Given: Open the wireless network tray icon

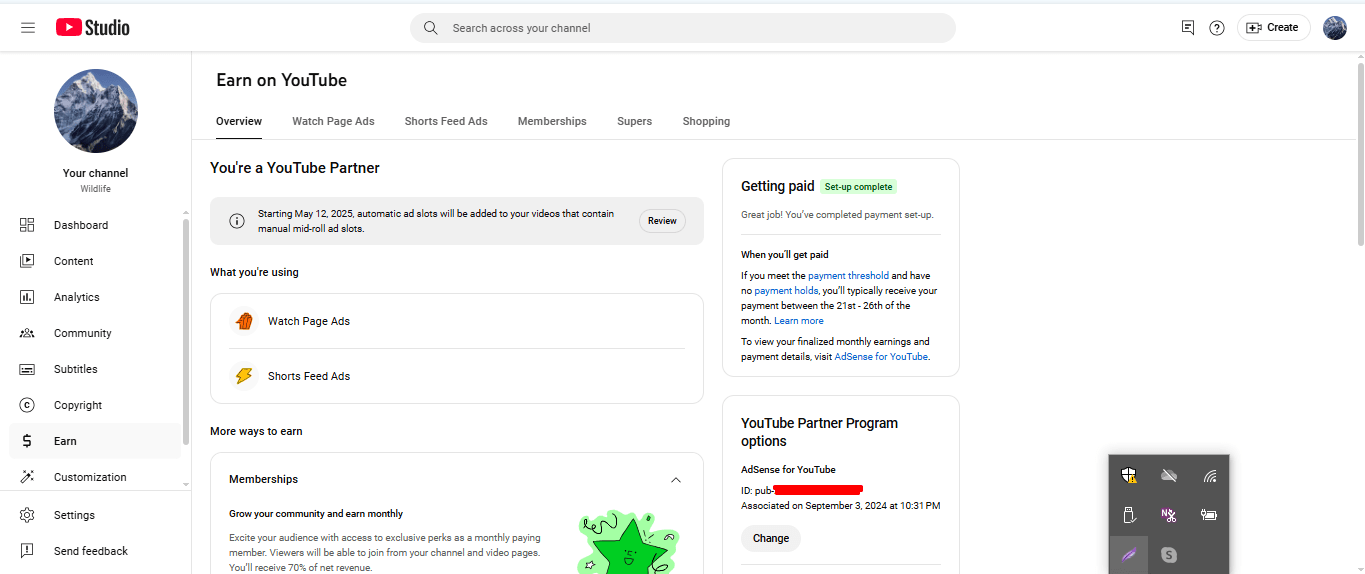Looking at the screenshot, I should tap(1210, 475).
